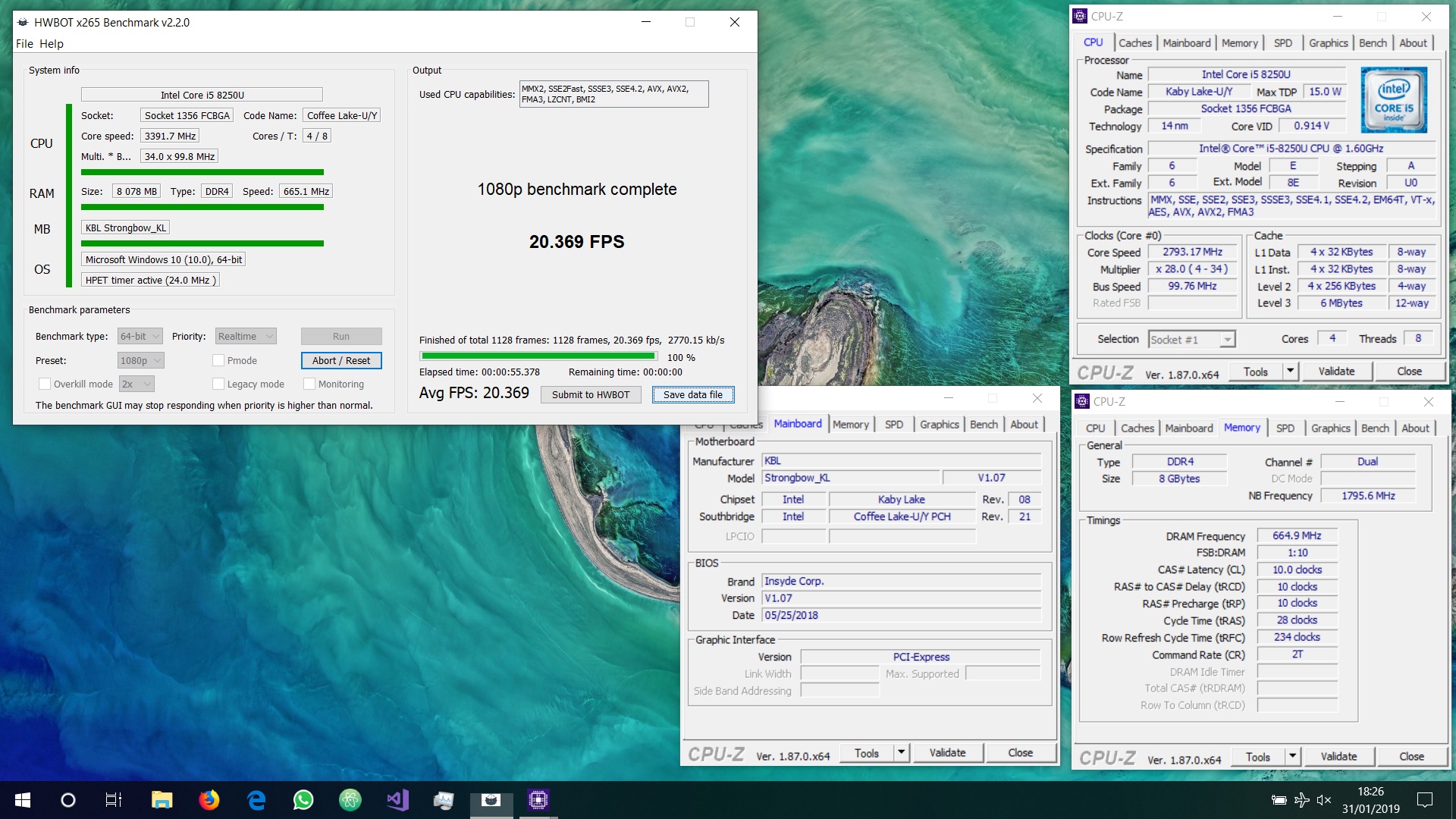Click Validate in top CPU-Z window
The height and width of the screenshot is (819, 1456).
click(x=1336, y=371)
